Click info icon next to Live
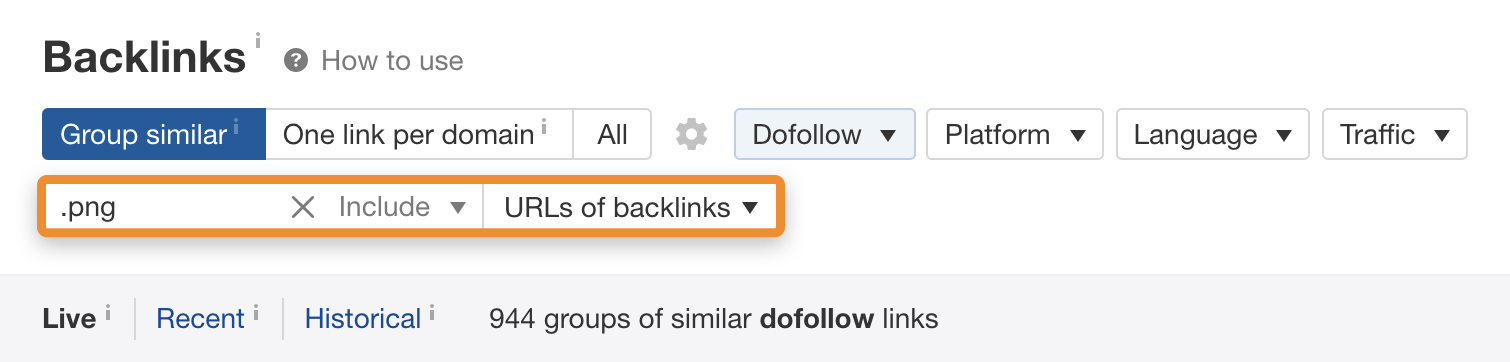 107,311
